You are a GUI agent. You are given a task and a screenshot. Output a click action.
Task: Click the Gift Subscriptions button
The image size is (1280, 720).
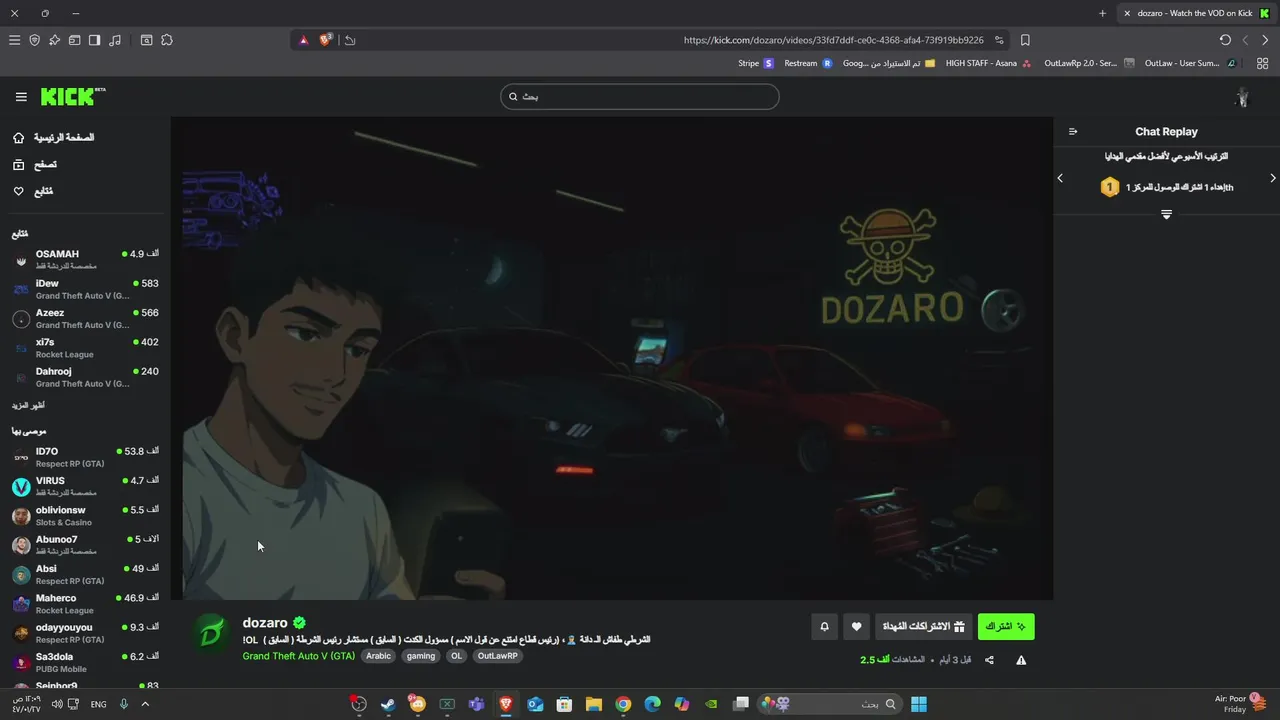[923, 627]
